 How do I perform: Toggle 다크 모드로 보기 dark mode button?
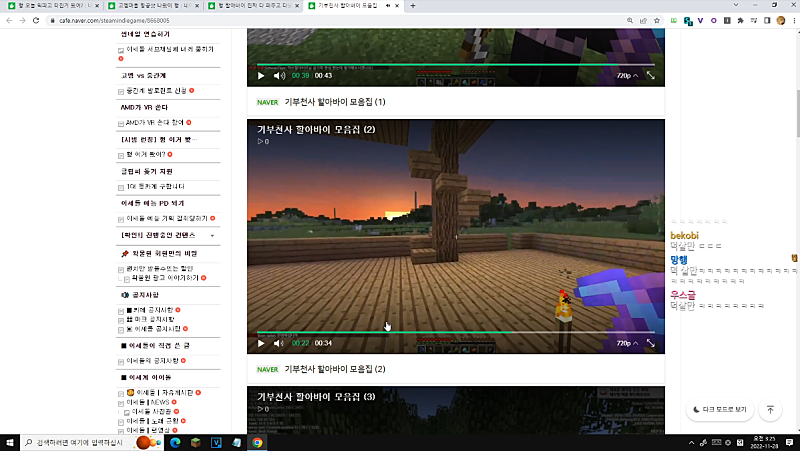click(720, 410)
